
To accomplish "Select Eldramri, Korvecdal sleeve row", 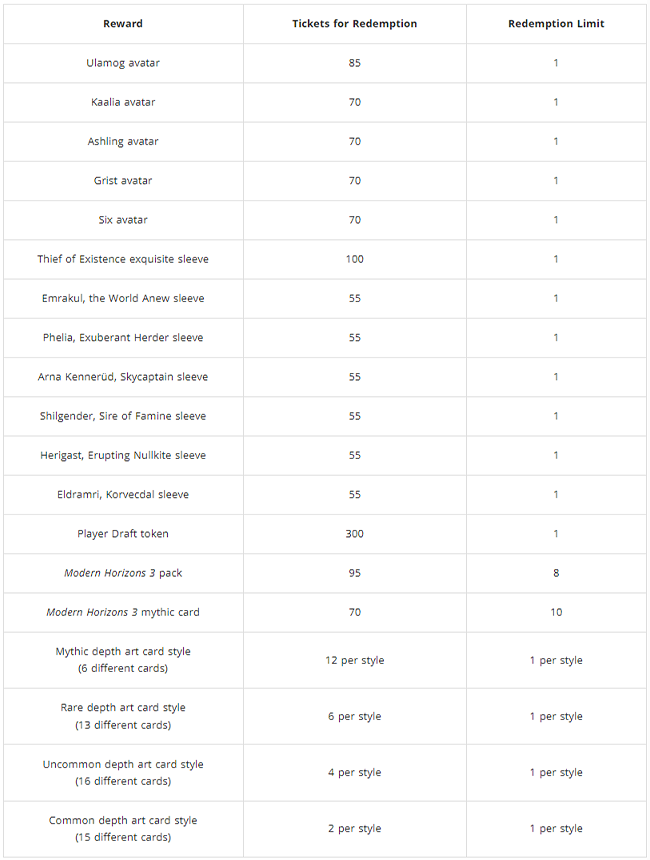I will pos(325,495).
